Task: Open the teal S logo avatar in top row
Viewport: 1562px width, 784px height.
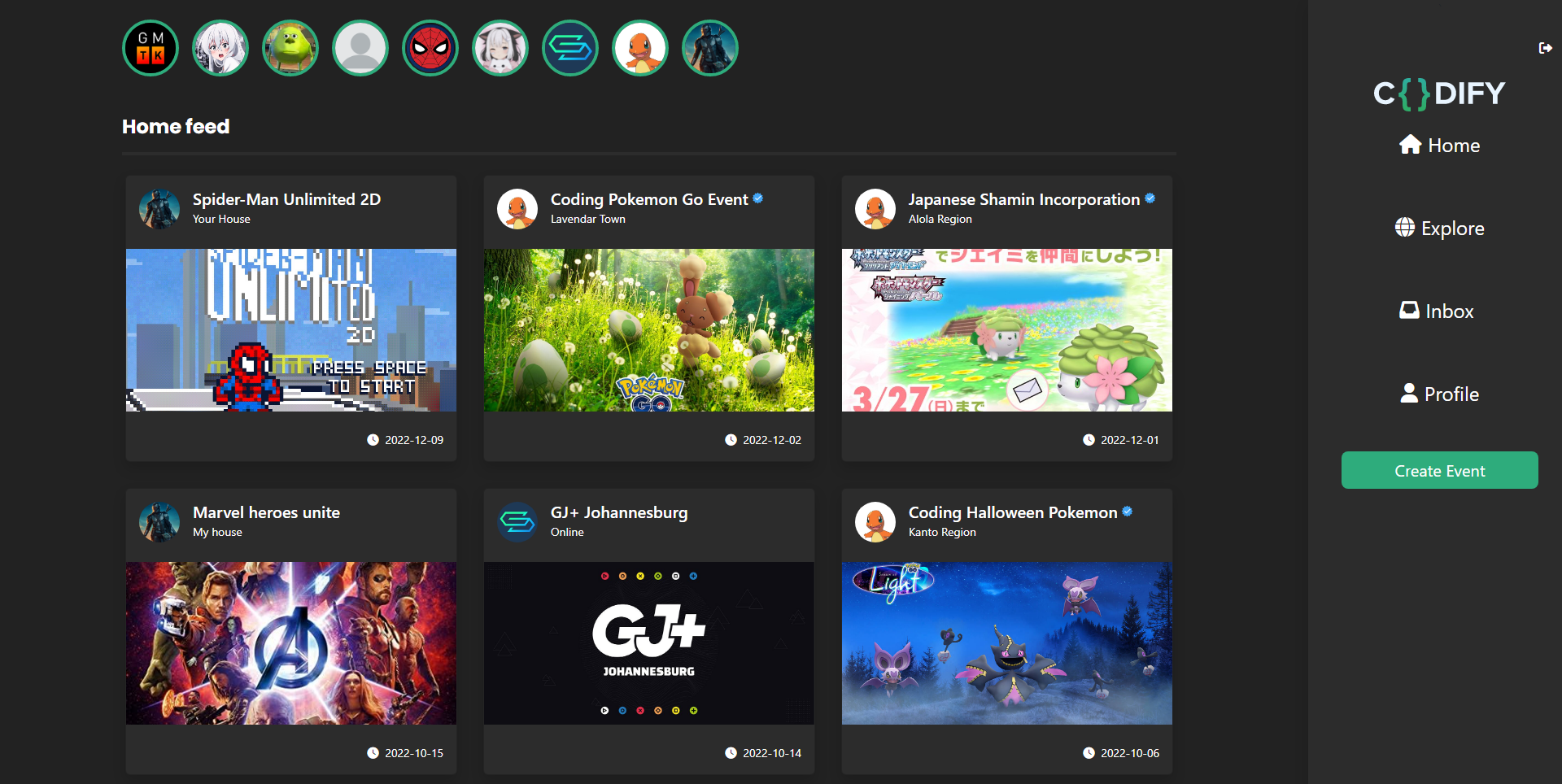Action: (570, 48)
